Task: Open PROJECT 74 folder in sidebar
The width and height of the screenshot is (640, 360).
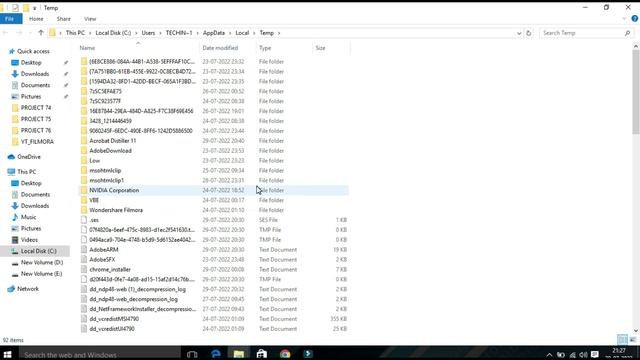Action: coord(36,108)
